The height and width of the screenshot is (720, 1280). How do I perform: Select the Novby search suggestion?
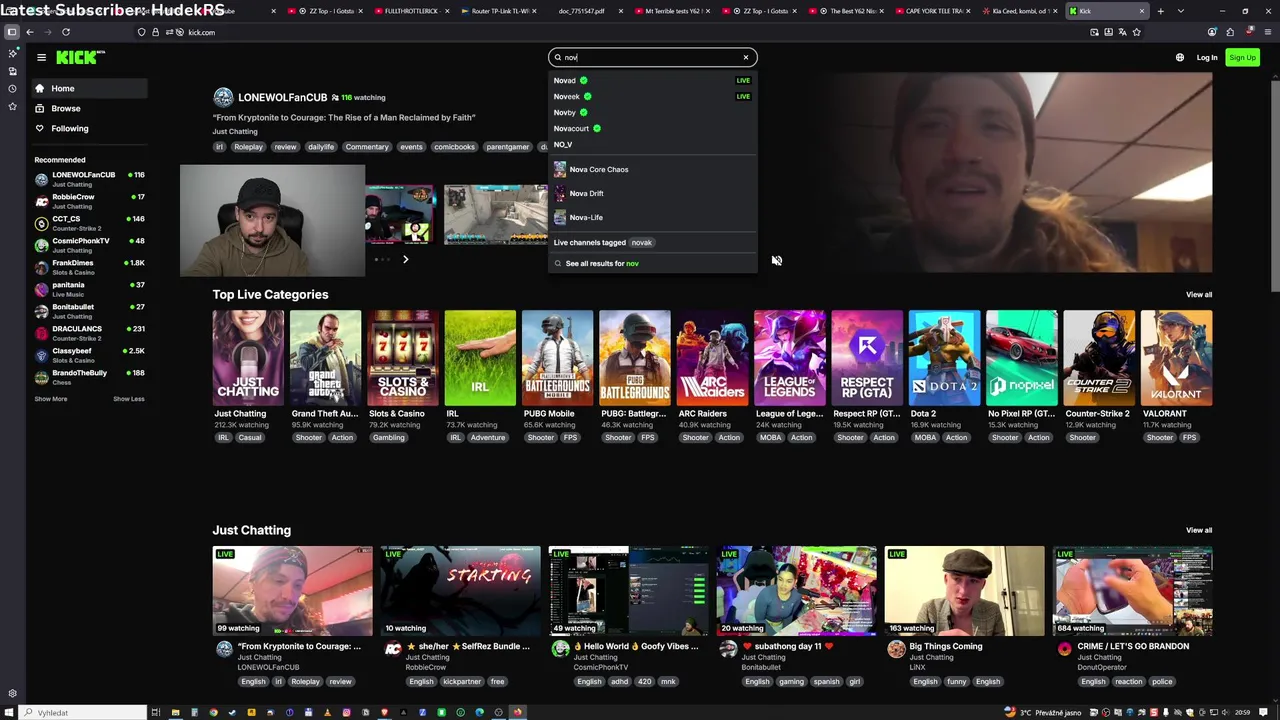click(652, 112)
